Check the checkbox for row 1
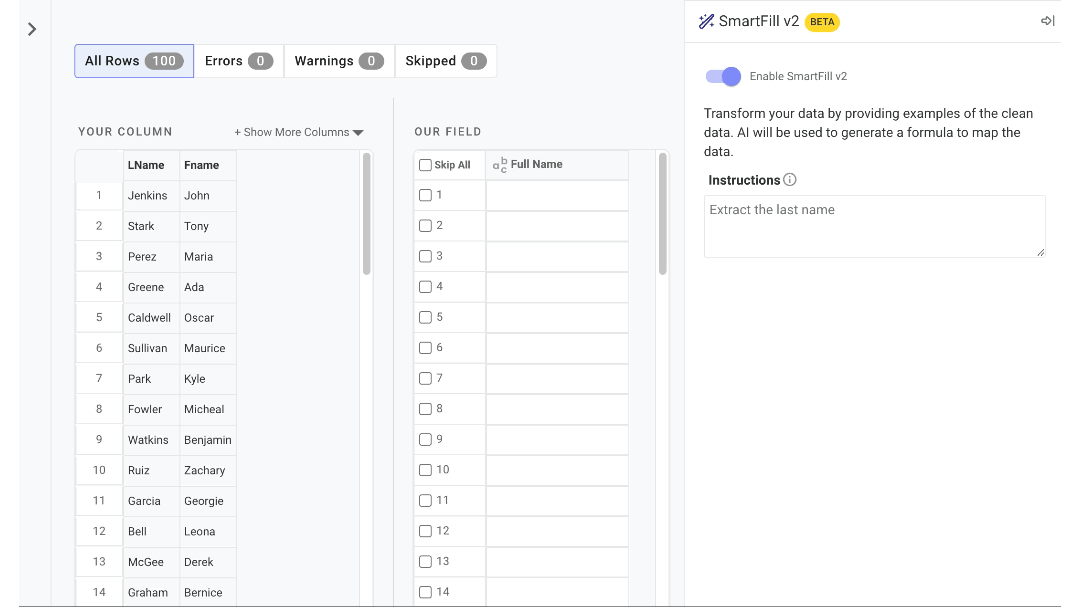The width and height of the screenshot is (1080, 608). point(424,195)
